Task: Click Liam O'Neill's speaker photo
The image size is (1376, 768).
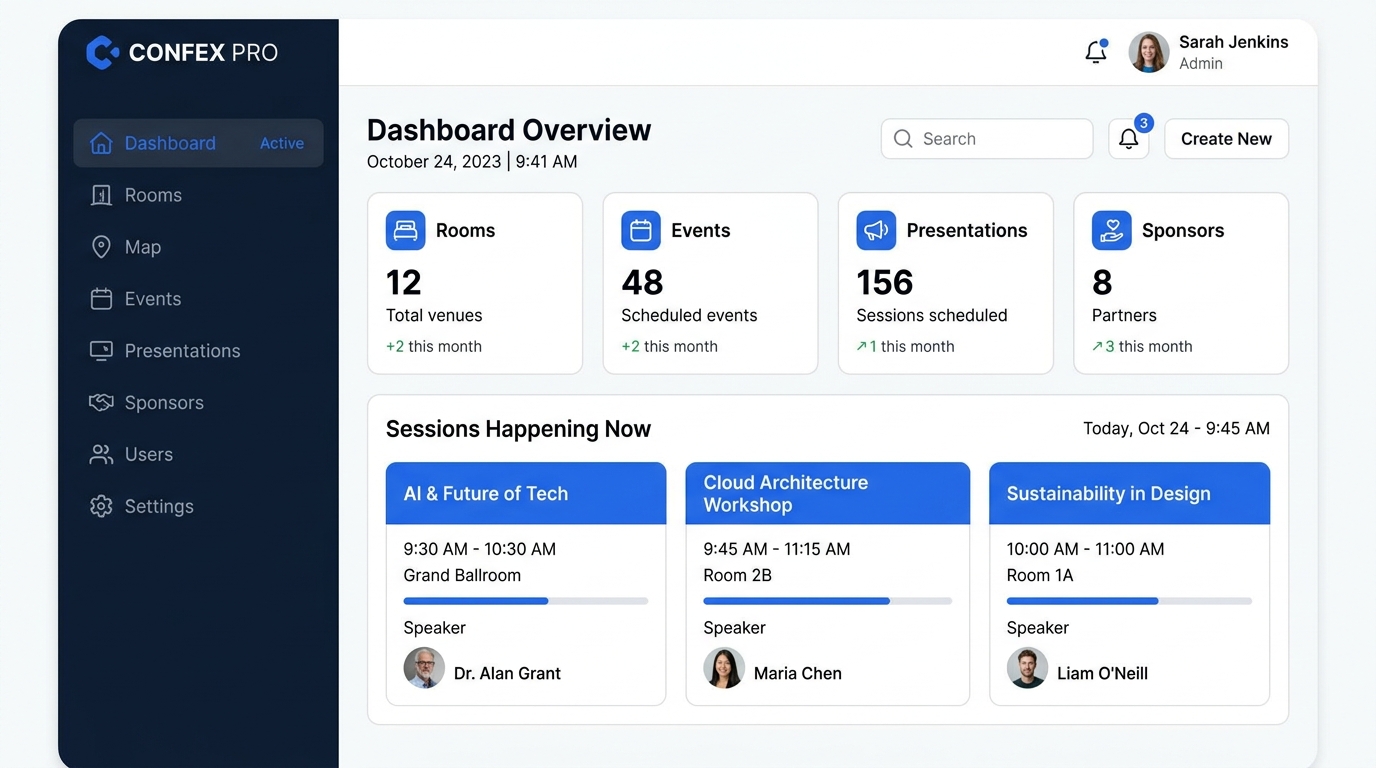Action: 1027,668
